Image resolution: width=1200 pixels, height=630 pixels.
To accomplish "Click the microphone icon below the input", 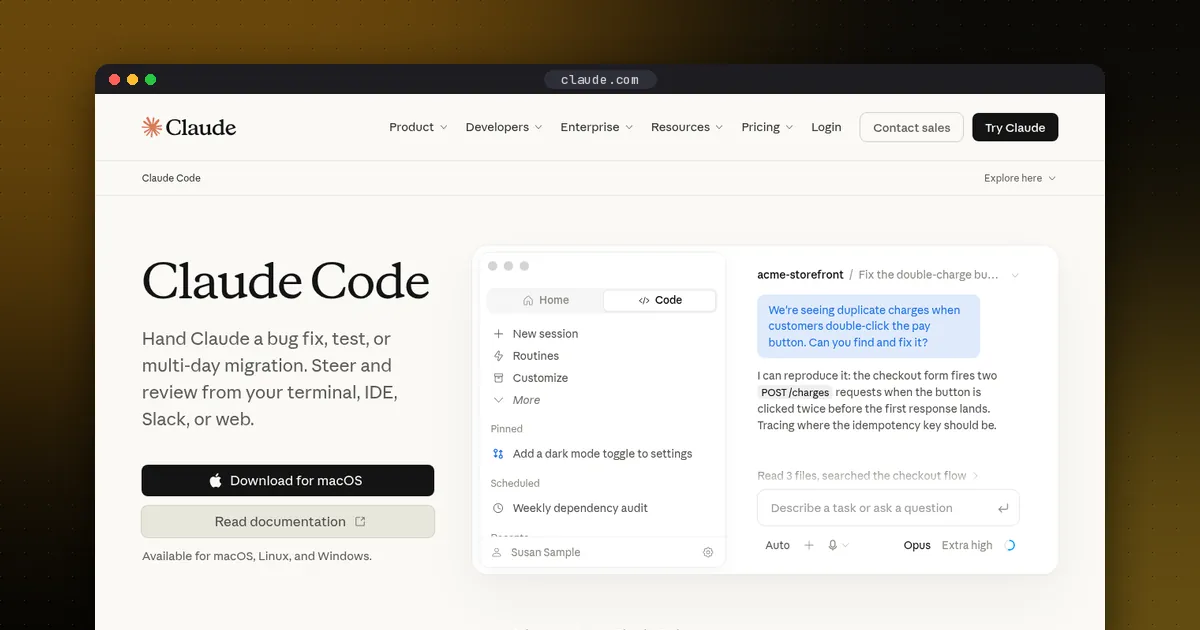I will pos(832,545).
